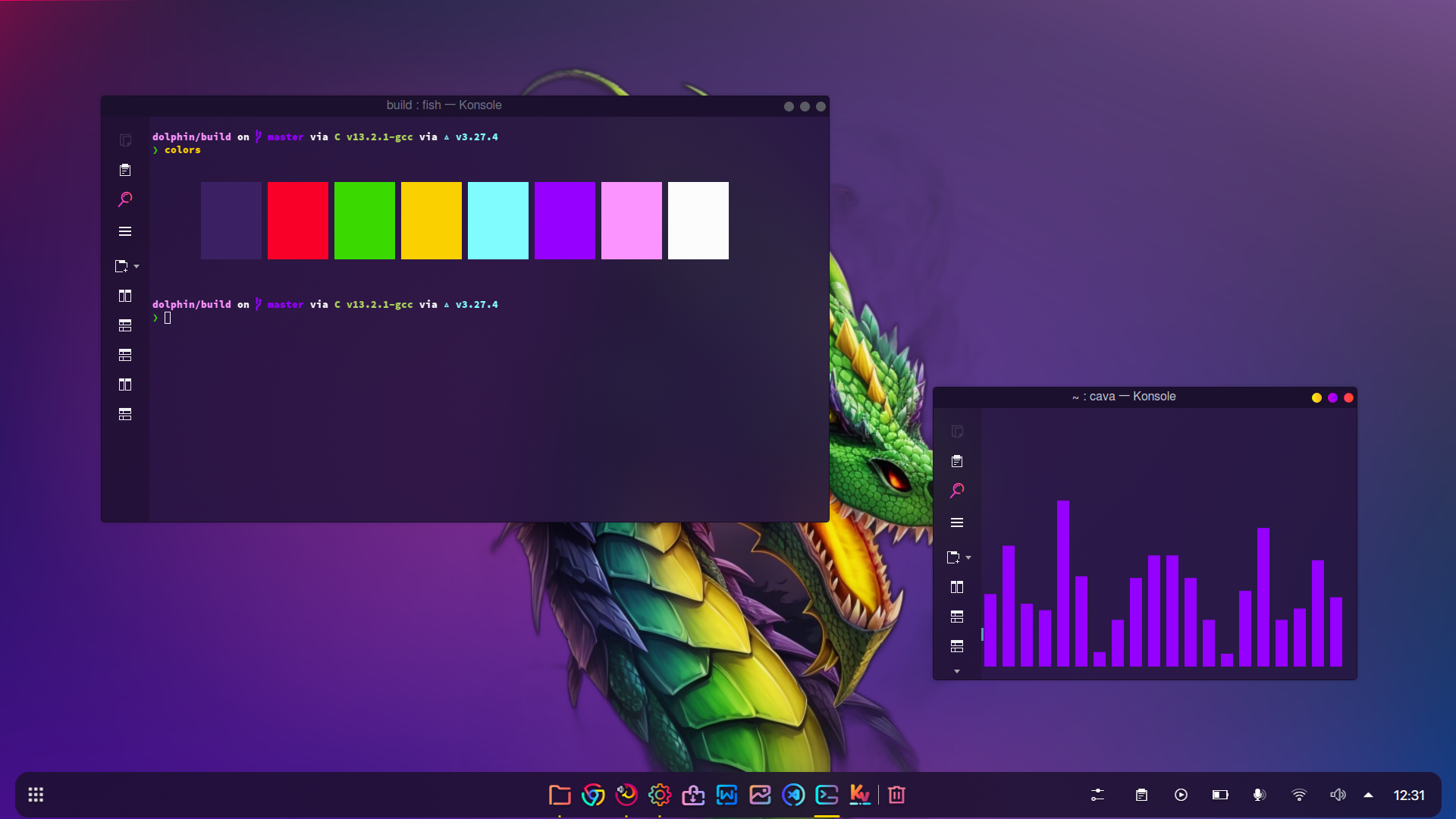The image size is (1456, 819).
Task: Select the bright purple color block
Action: (565, 221)
